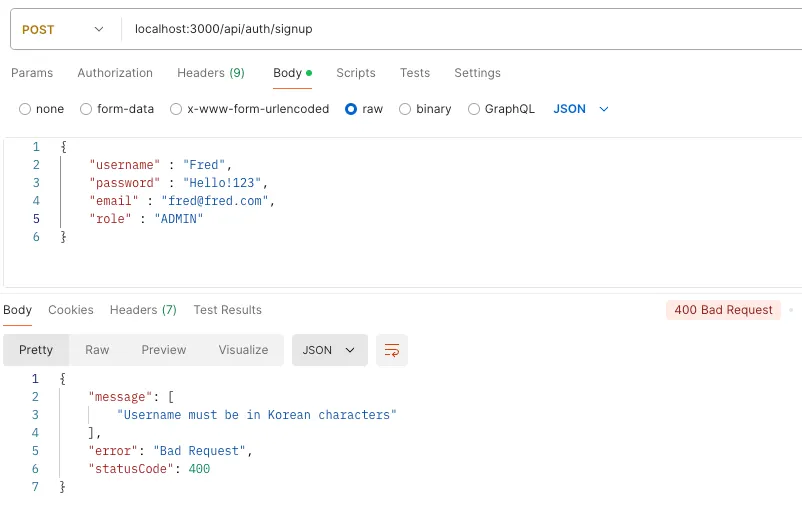Select the GraphQL body radio
Image resolution: width=802 pixels, height=508 pixels.
pyautogui.click(x=474, y=109)
